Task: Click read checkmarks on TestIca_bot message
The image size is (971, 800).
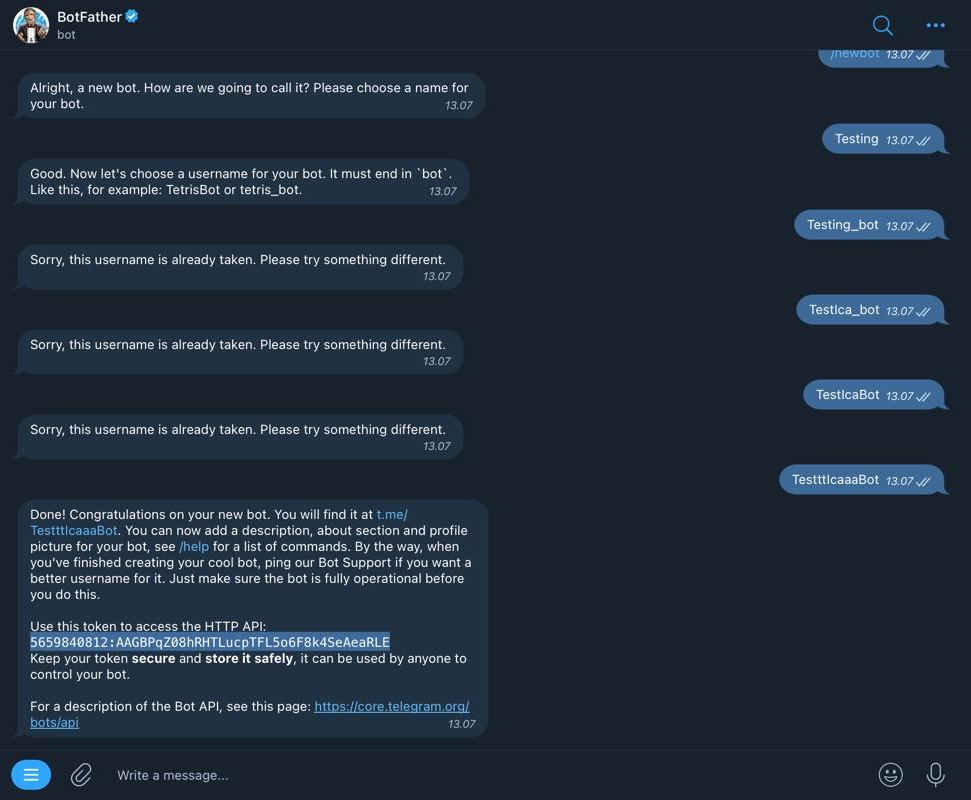Action: tap(923, 312)
